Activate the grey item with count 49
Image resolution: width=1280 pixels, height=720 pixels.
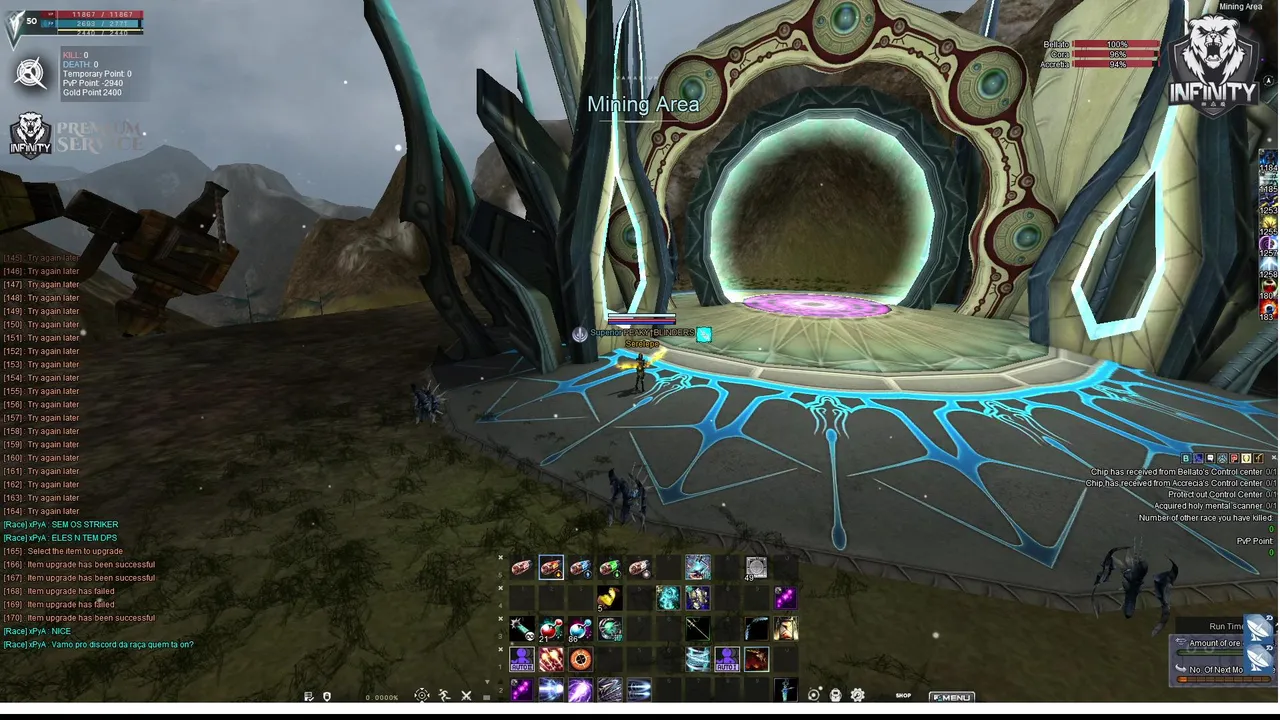pyautogui.click(x=756, y=568)
